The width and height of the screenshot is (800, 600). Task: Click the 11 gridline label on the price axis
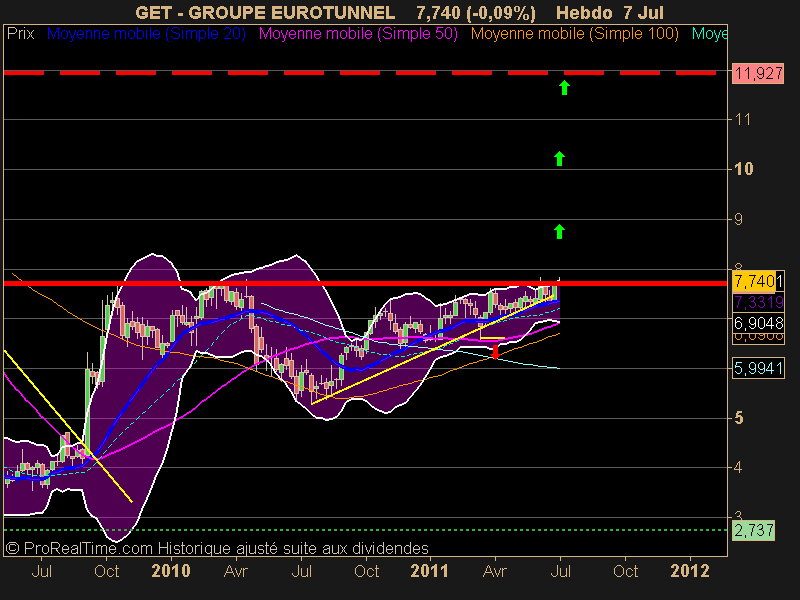[x=742, y=119]
